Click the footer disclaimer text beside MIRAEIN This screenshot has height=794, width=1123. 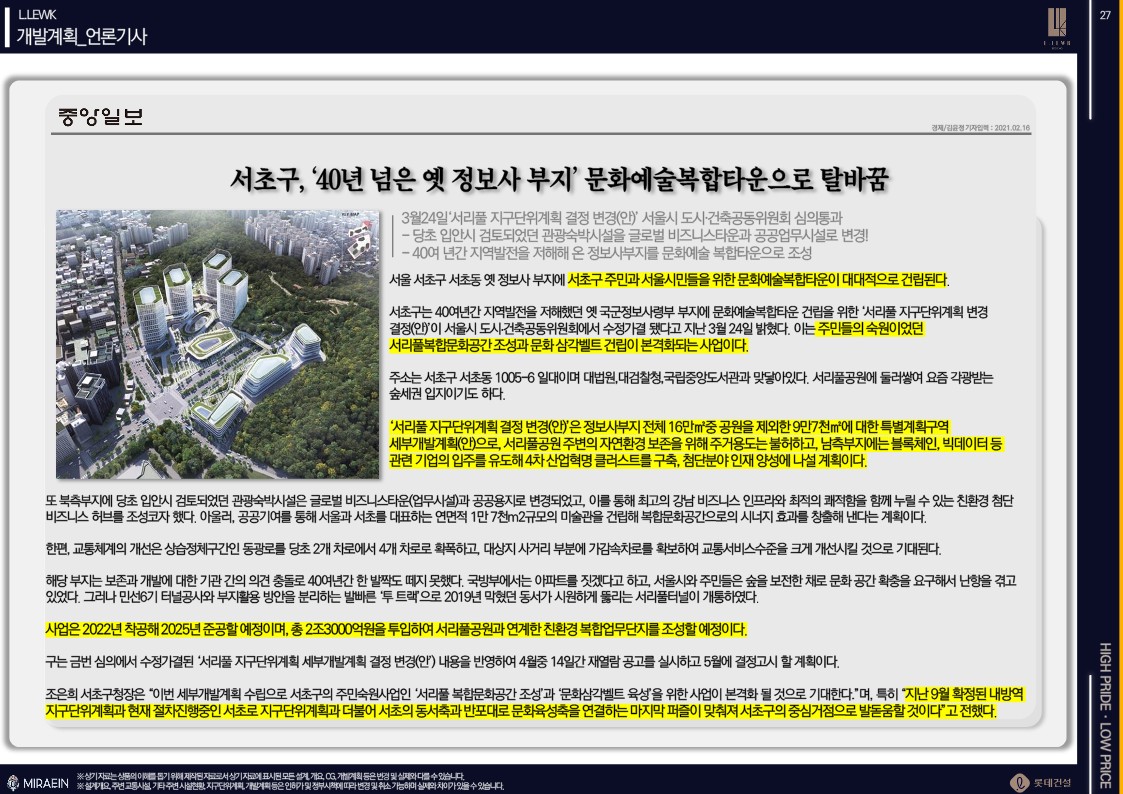click(290, 781)
